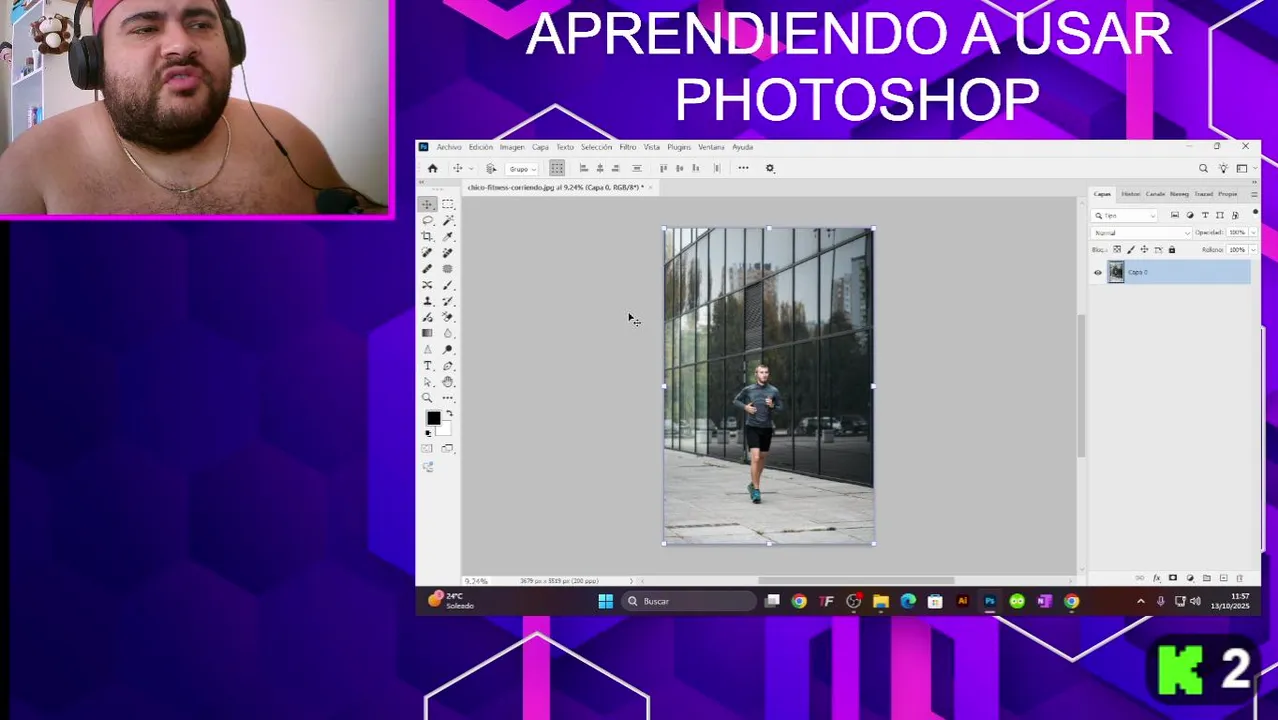Open the Discover lightbulb icon
This screenshot has height=720, width=1278.
pos(1222,168)
